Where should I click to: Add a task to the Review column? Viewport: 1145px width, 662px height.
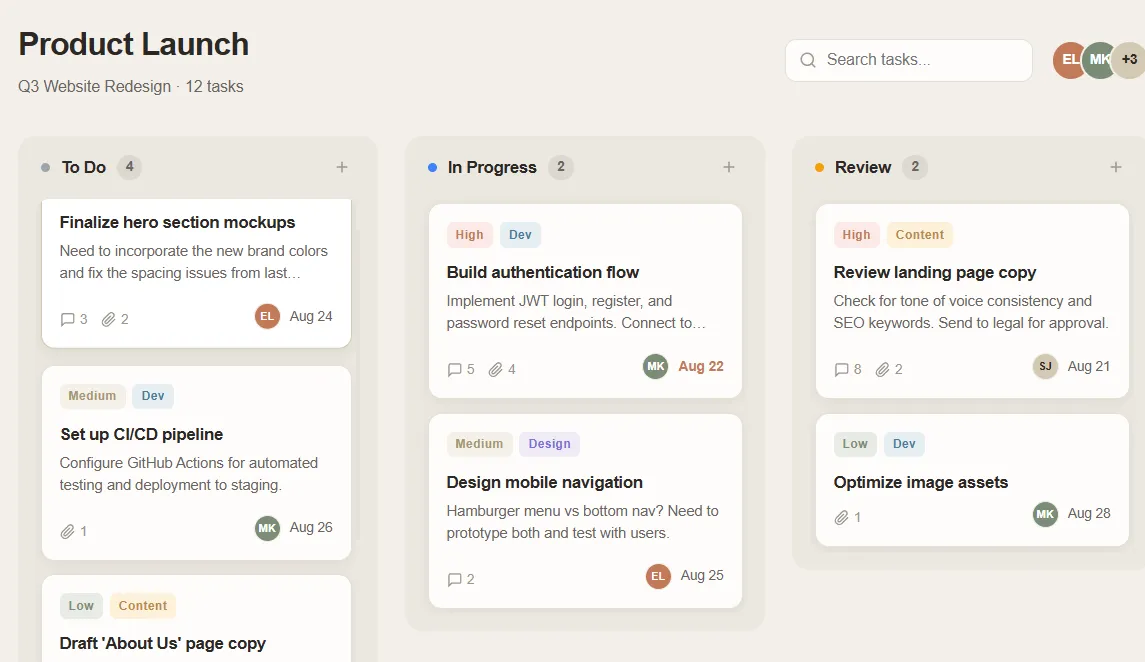click(x=1116, y=167)
